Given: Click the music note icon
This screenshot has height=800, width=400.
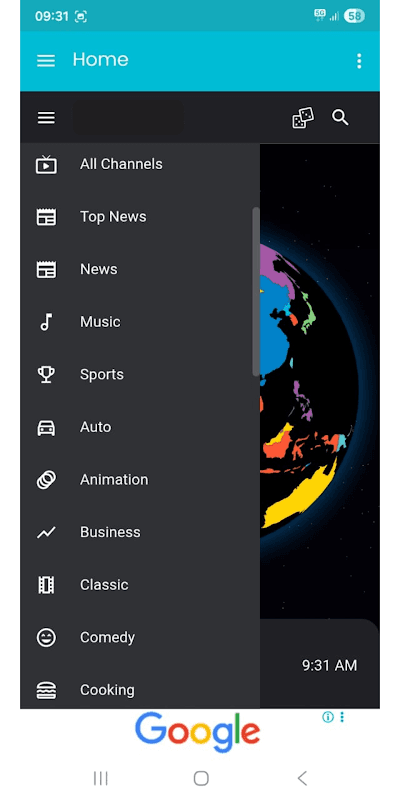Looking at the screenshot, I should (x=46, y=322).
